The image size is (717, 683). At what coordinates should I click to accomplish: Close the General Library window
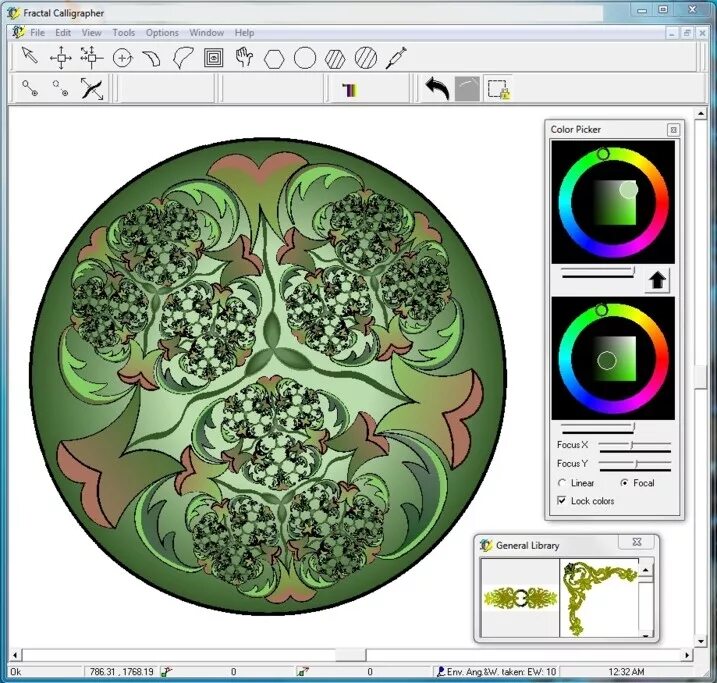[637, 542]
